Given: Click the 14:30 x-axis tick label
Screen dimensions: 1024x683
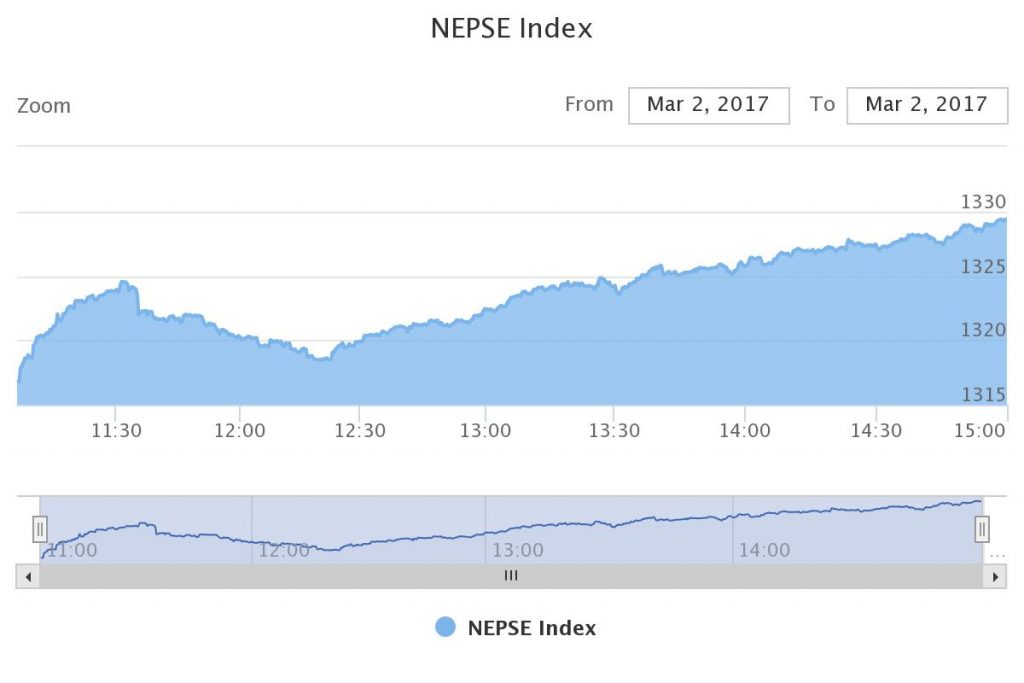Looking at the screenshot, I should pos(876,430).
